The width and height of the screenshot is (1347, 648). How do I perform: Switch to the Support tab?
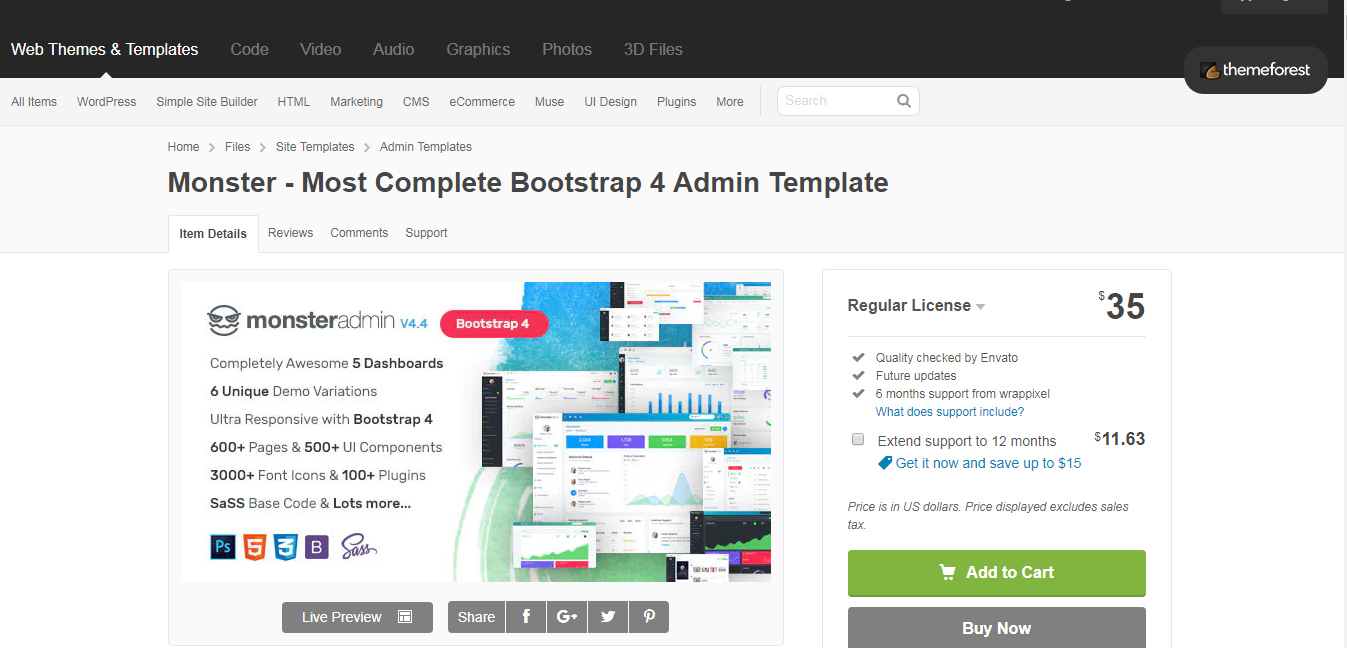click(x=426, y=233)
